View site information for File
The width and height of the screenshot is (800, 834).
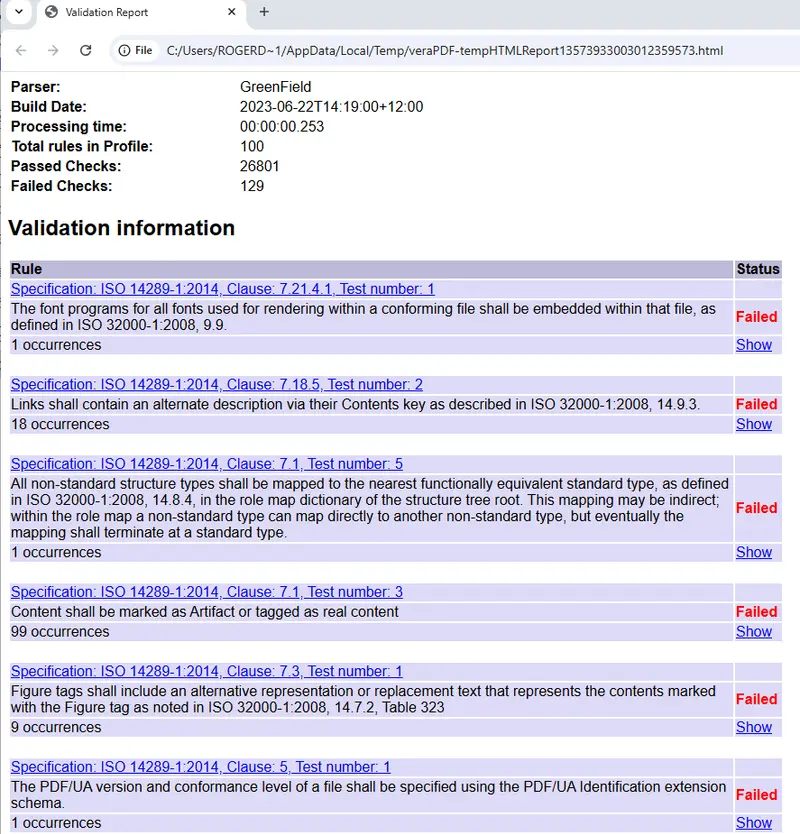136,51
